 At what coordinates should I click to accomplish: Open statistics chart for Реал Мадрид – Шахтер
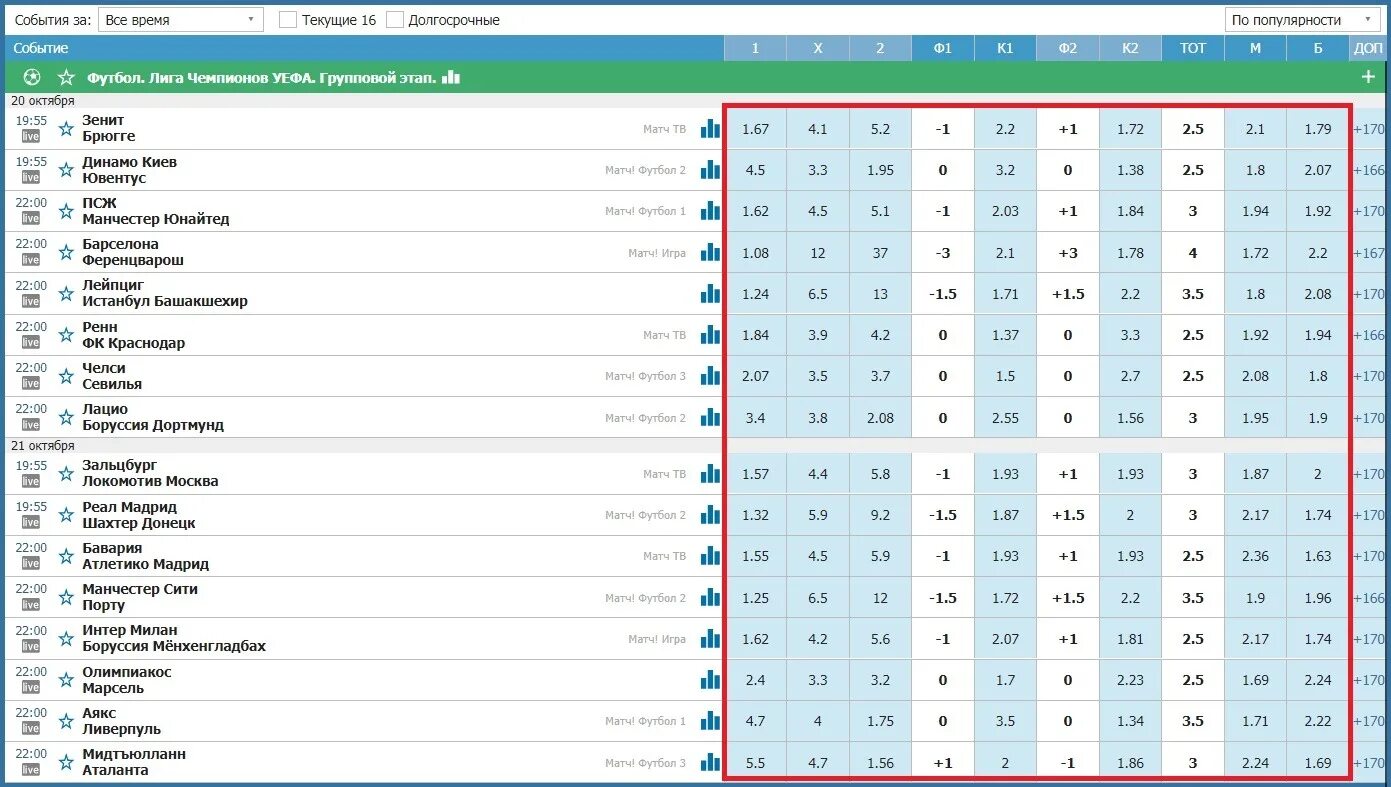[710, 515]
